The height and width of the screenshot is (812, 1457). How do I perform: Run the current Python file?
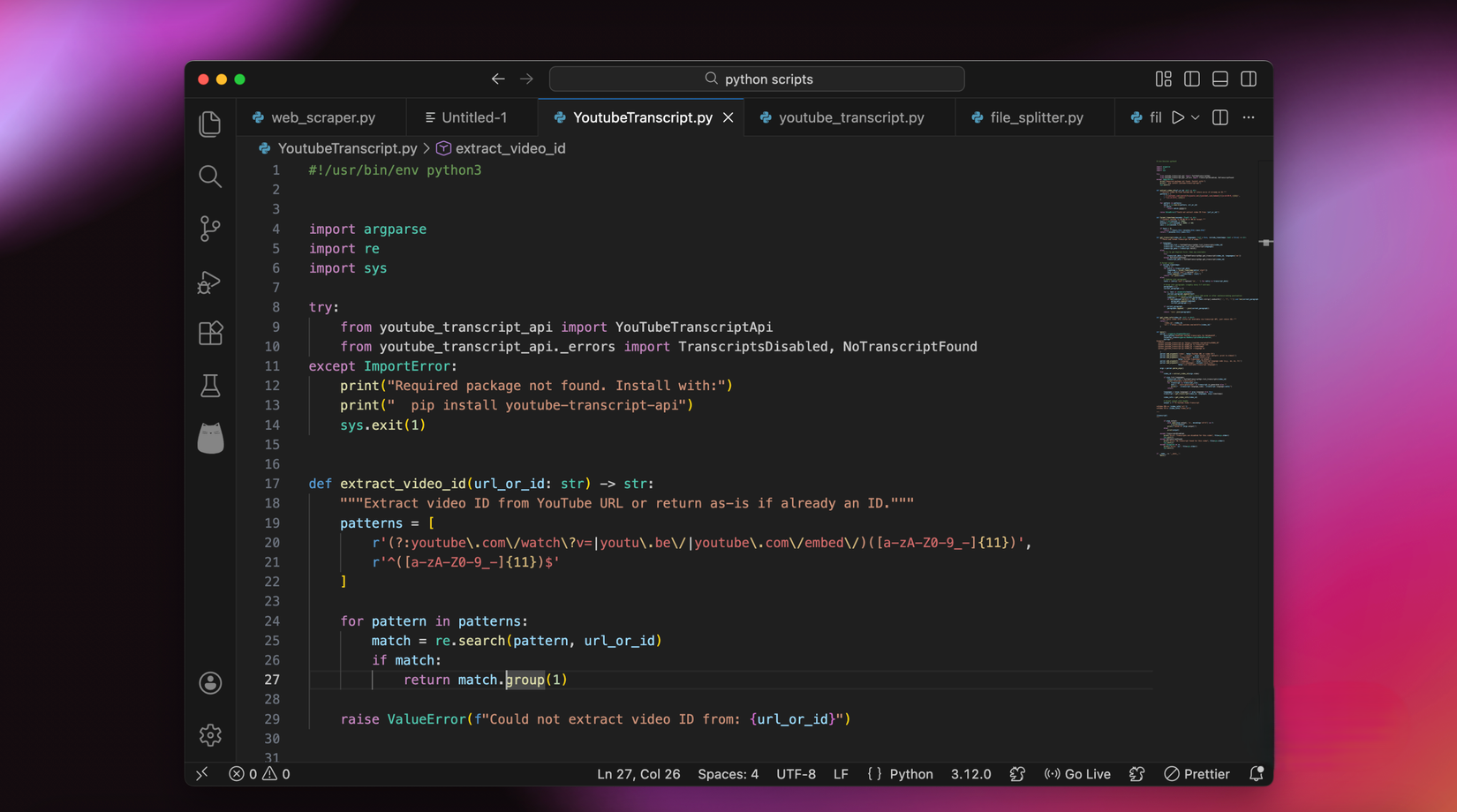click(x=1178, y=117)
